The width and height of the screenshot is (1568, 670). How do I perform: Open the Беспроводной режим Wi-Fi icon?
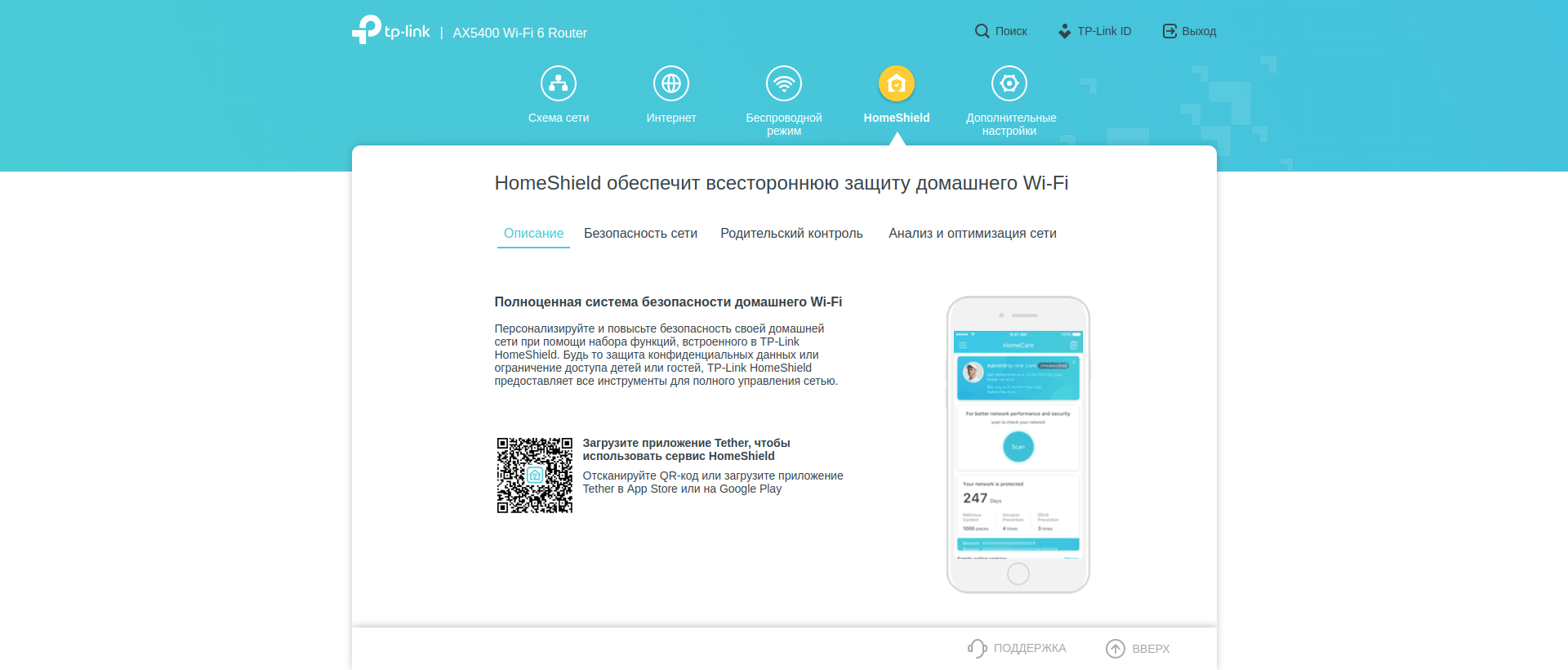pos(784,83)
